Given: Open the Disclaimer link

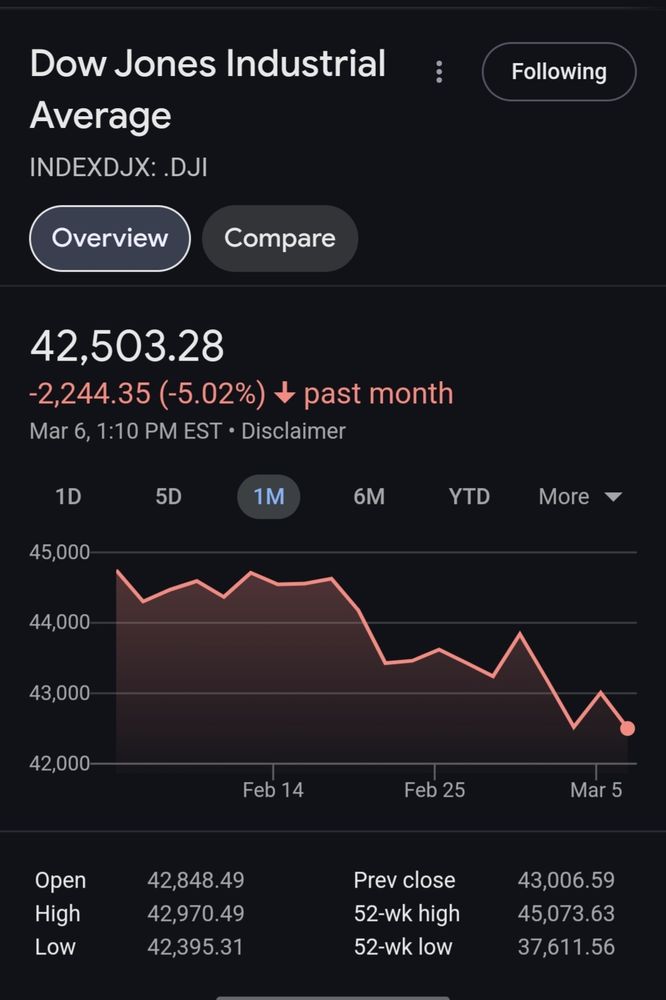Looking at the screenshot, I should tap(293, 431).
